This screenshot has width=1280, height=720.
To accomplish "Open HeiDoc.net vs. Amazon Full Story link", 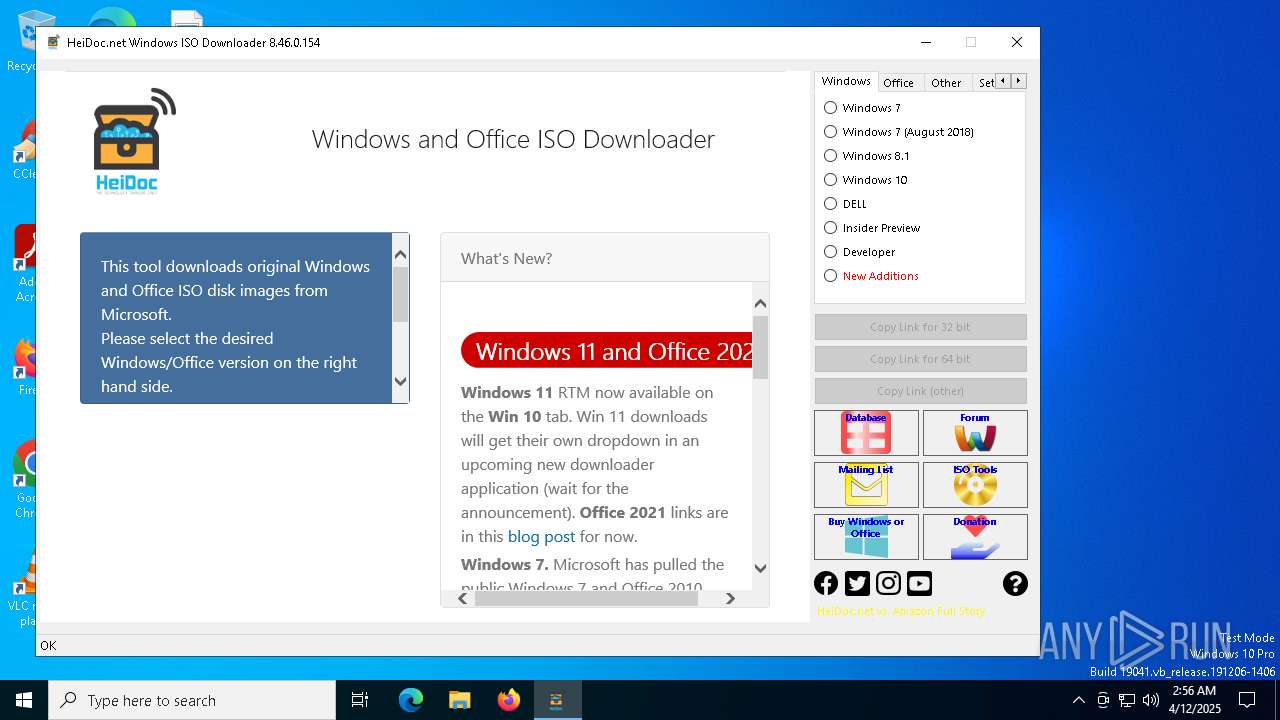I will pos(901,611).
